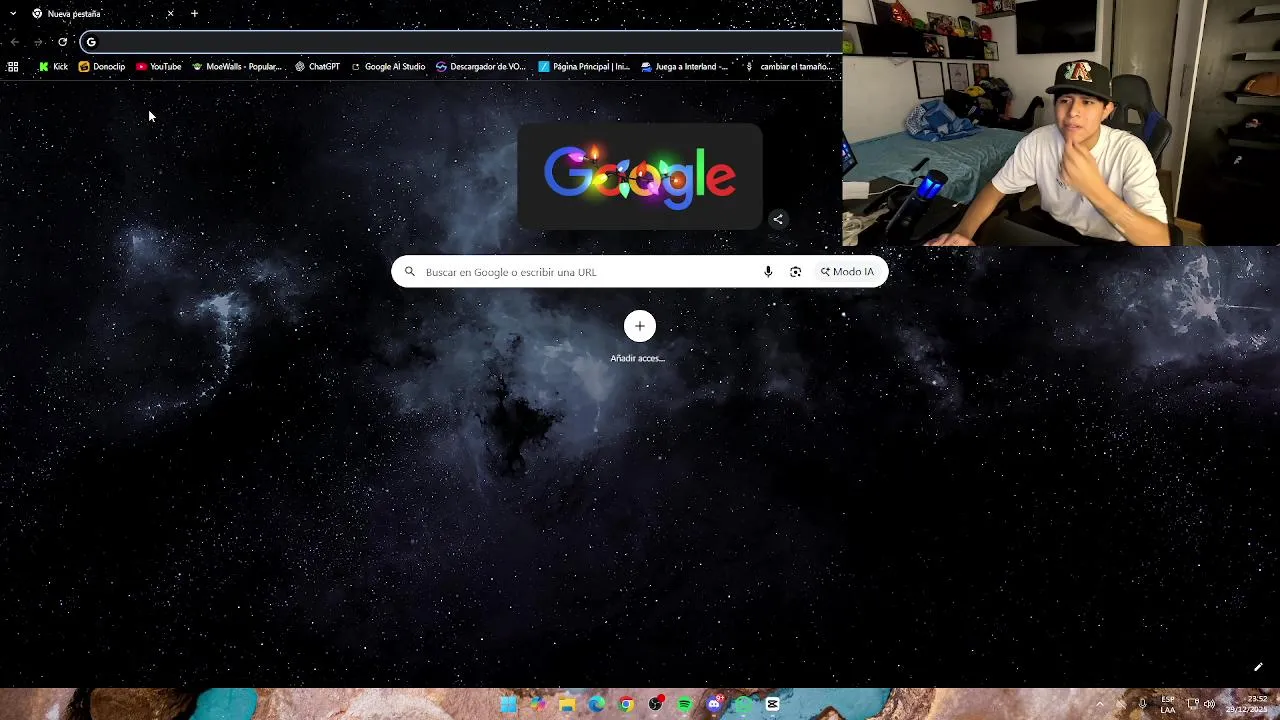This screenshot has height=720, width=1280.
Task: Click the microphone tray icon
Action: click(x=1142, y=704)
